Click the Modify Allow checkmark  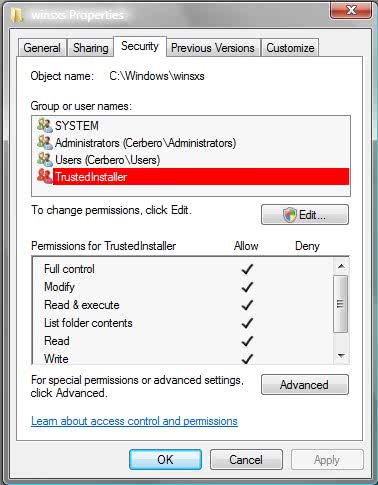247,287
